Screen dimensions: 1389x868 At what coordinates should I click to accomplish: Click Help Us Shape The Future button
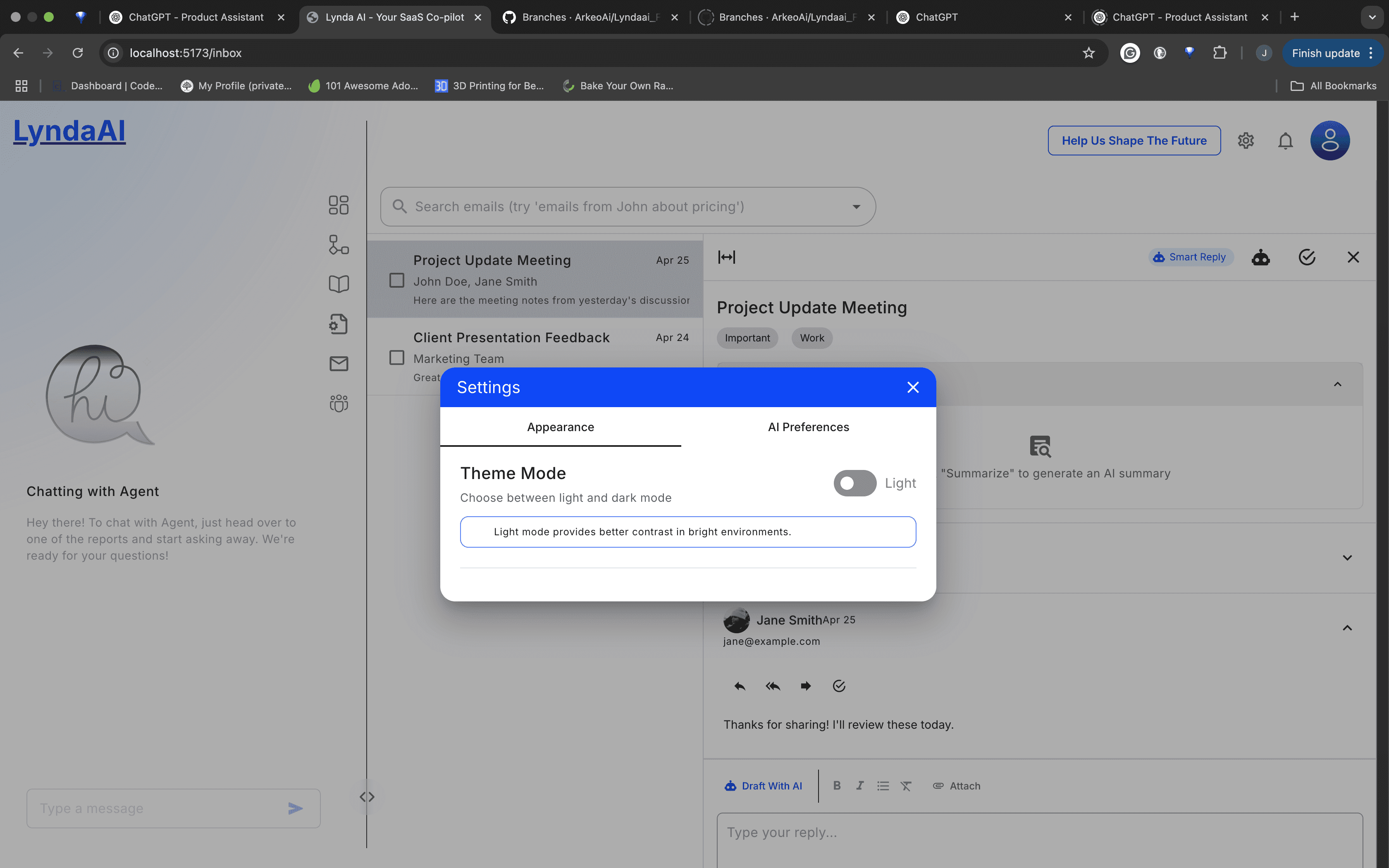point(1134,141)
